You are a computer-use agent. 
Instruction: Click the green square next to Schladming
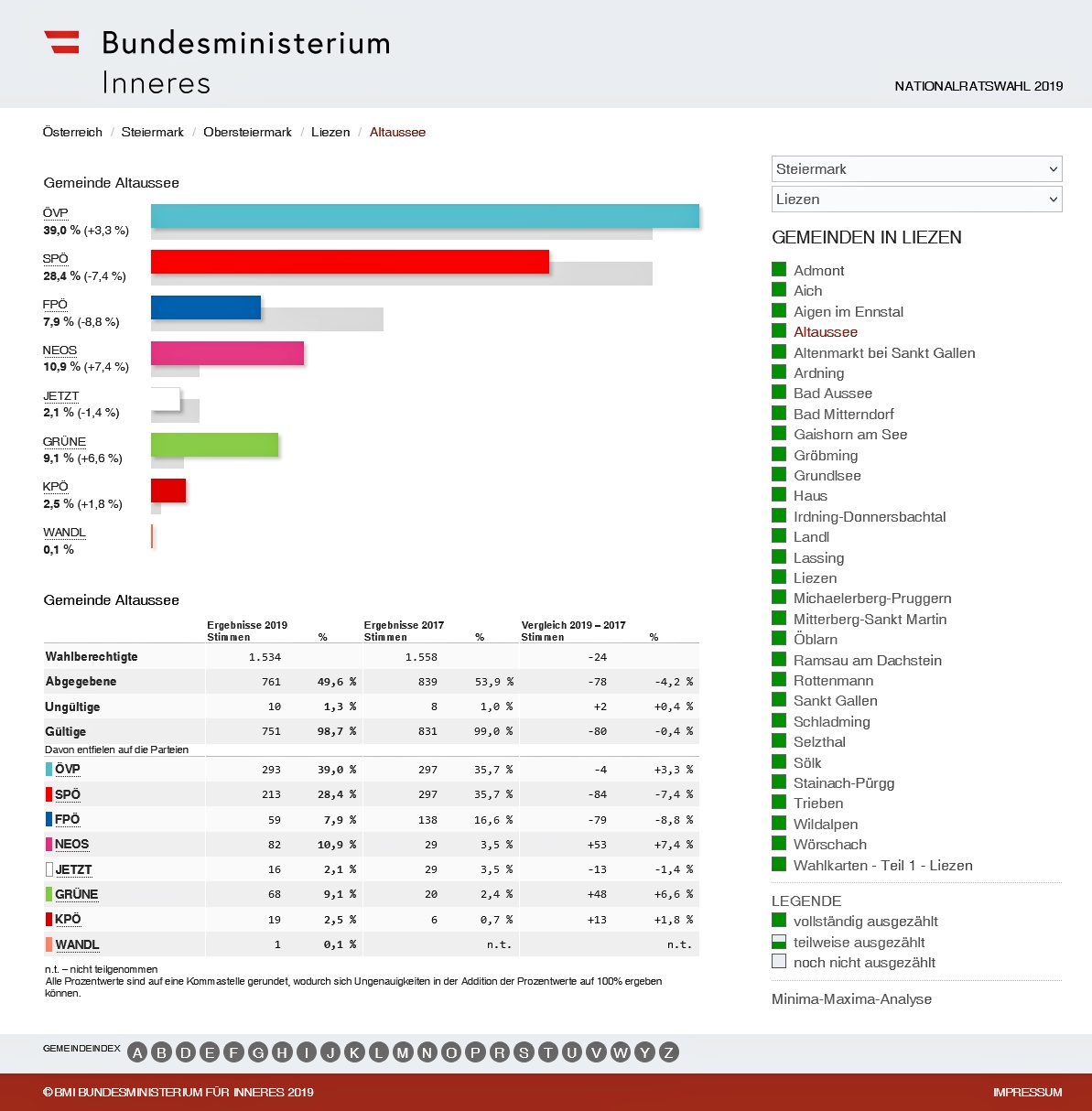[779, 720]
